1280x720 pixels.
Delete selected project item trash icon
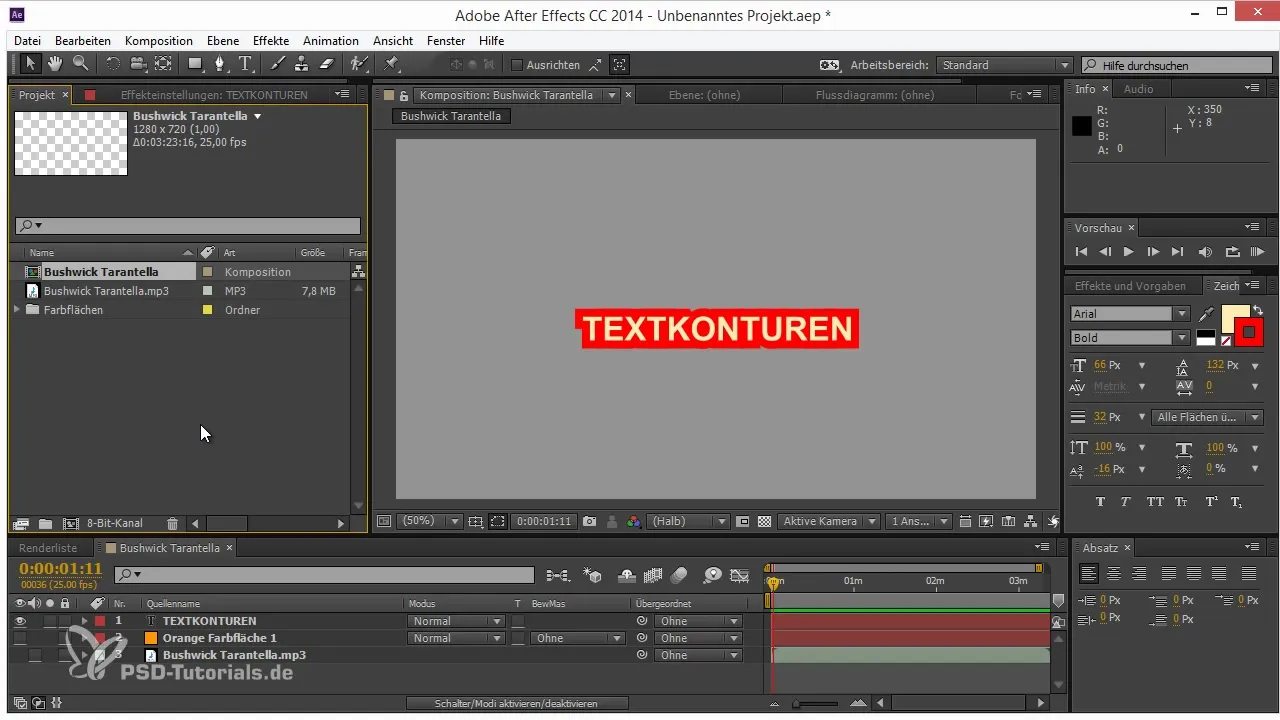[x=172, y=523]
